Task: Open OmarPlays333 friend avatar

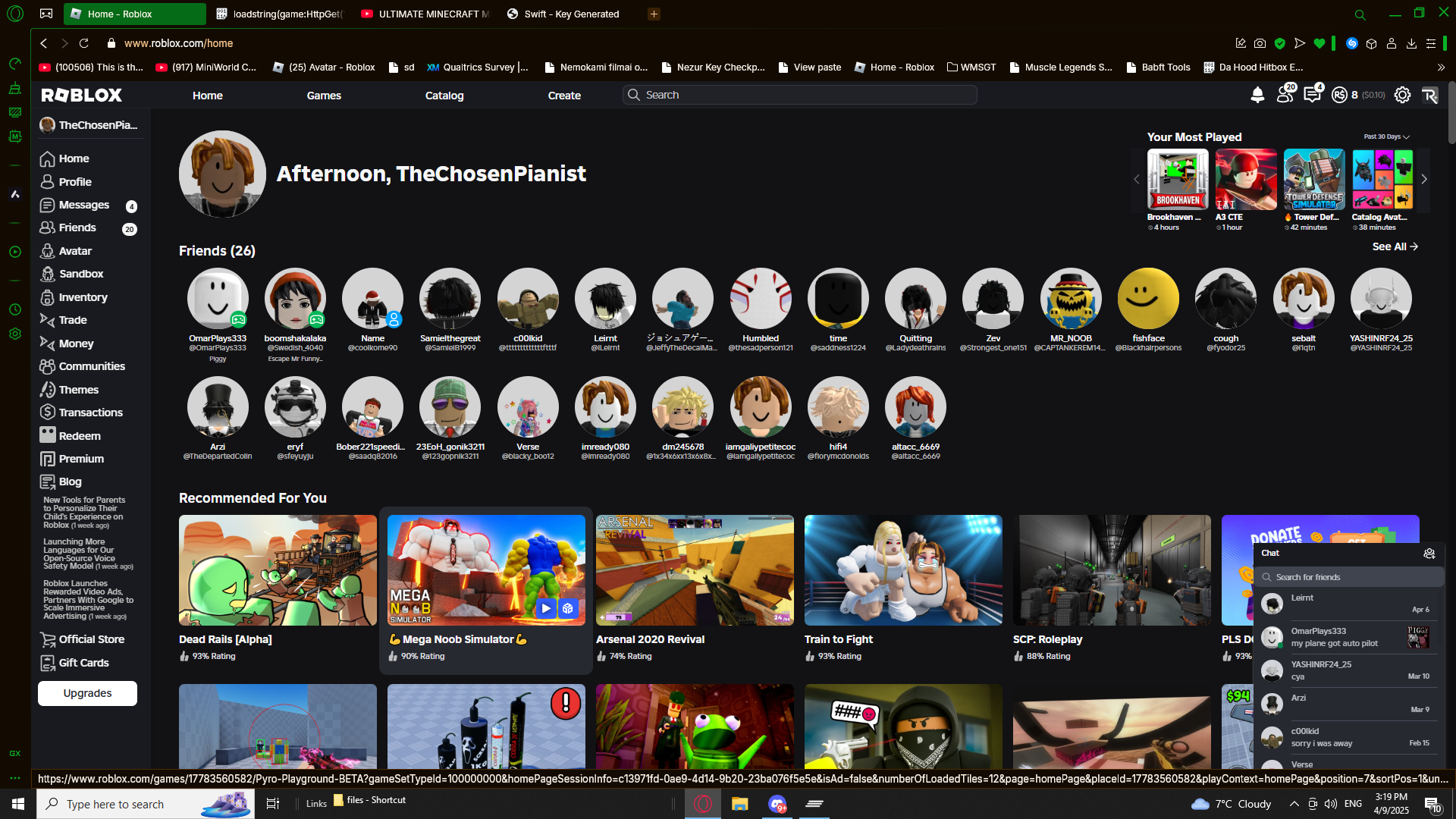Action: pos(218,299)
